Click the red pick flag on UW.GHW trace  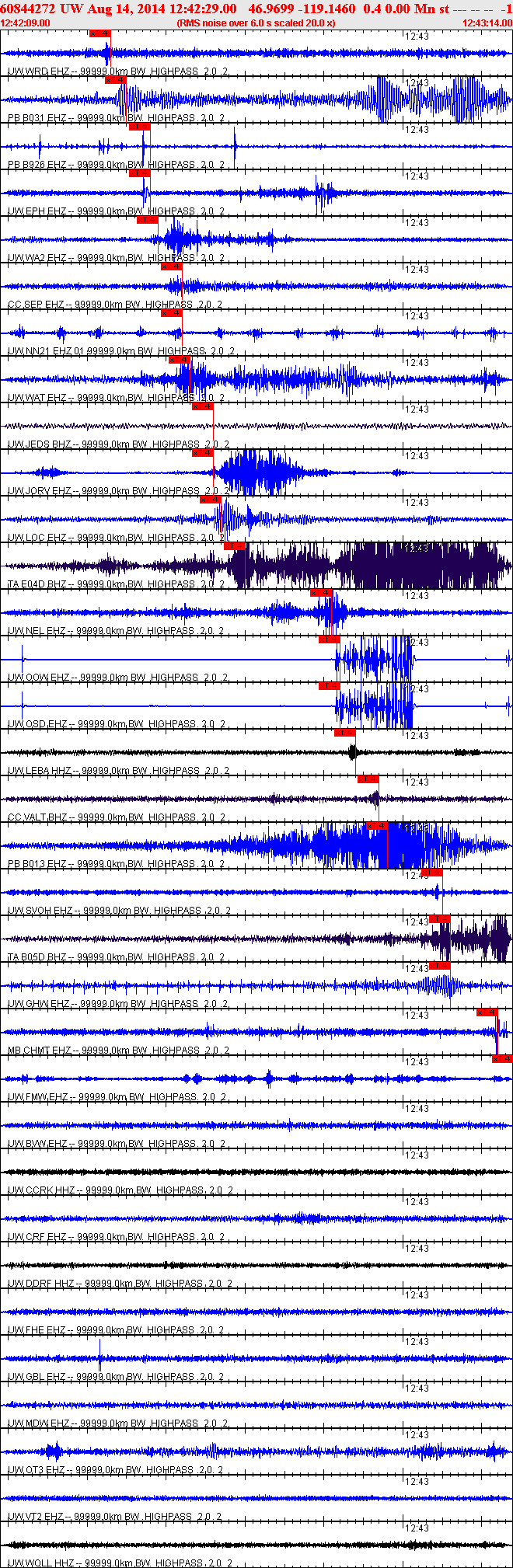439,966
